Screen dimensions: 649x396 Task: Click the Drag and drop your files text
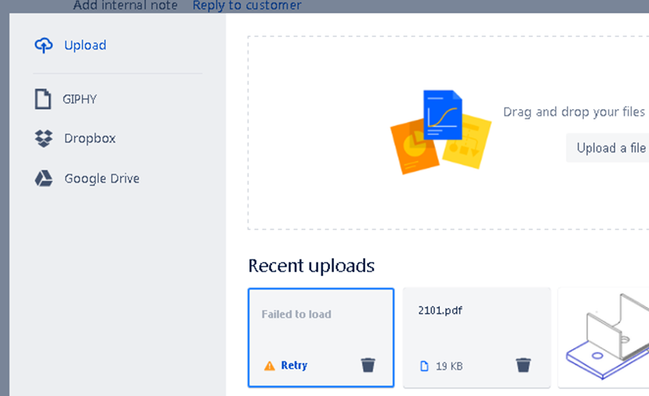click(574, 112)
